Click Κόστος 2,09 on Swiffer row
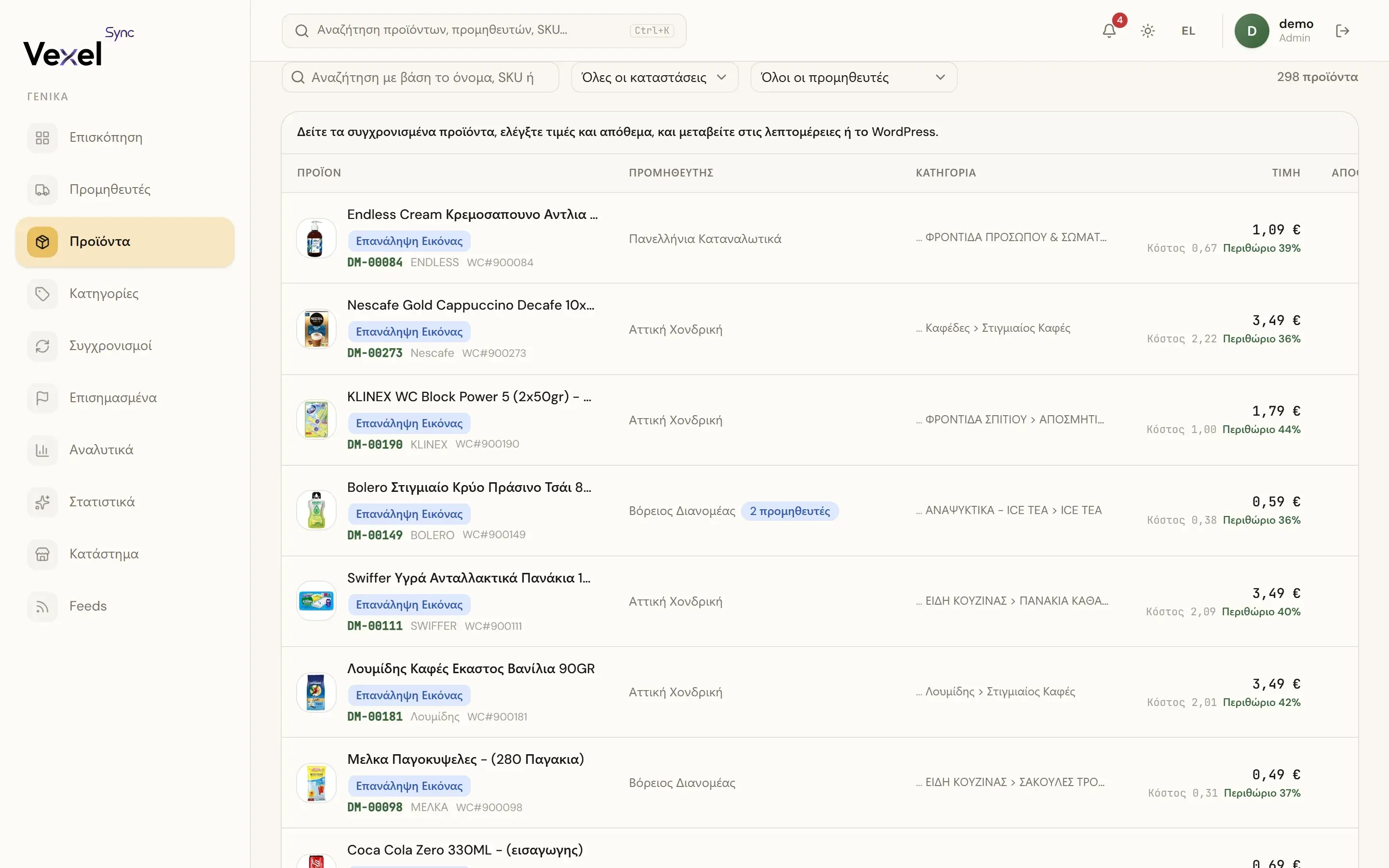The width and height of the screenshot is (1389, 868). [1181, 611]
